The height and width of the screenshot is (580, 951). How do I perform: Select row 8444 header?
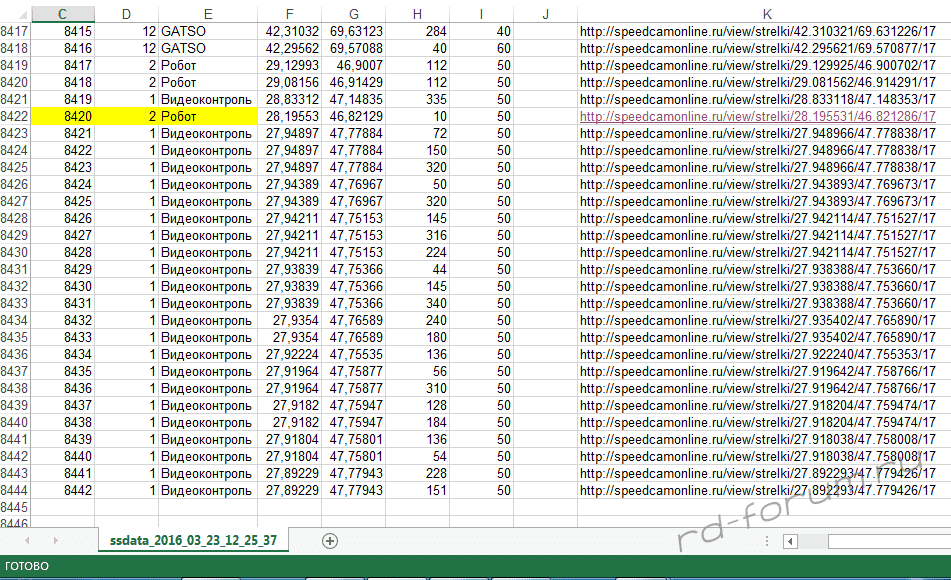point(14,491)
